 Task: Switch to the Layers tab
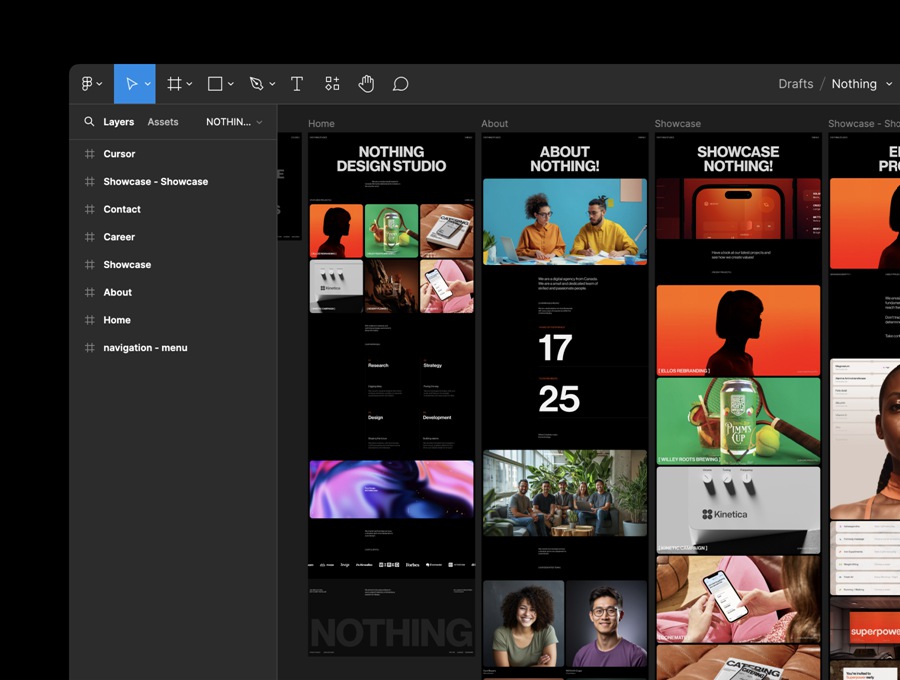click(x=118, y=122)
